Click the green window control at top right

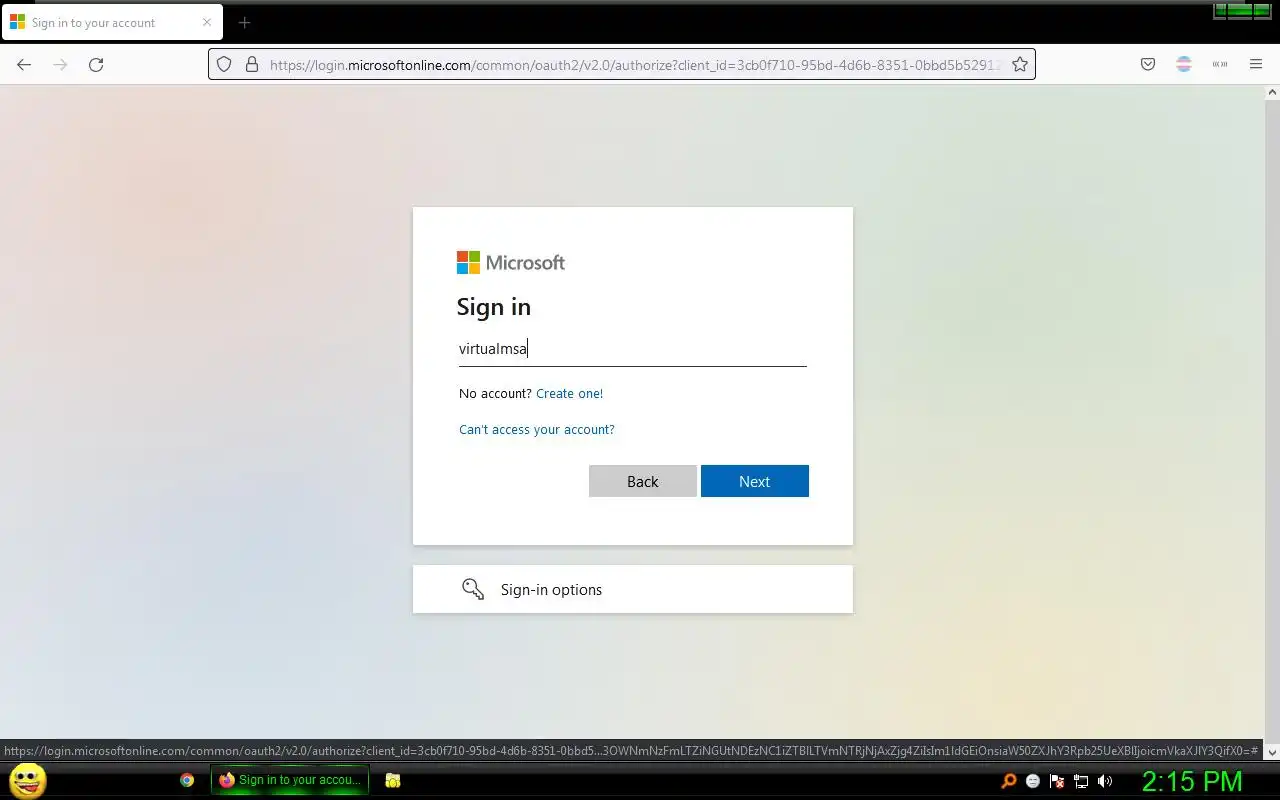[x=1242, y=11]
